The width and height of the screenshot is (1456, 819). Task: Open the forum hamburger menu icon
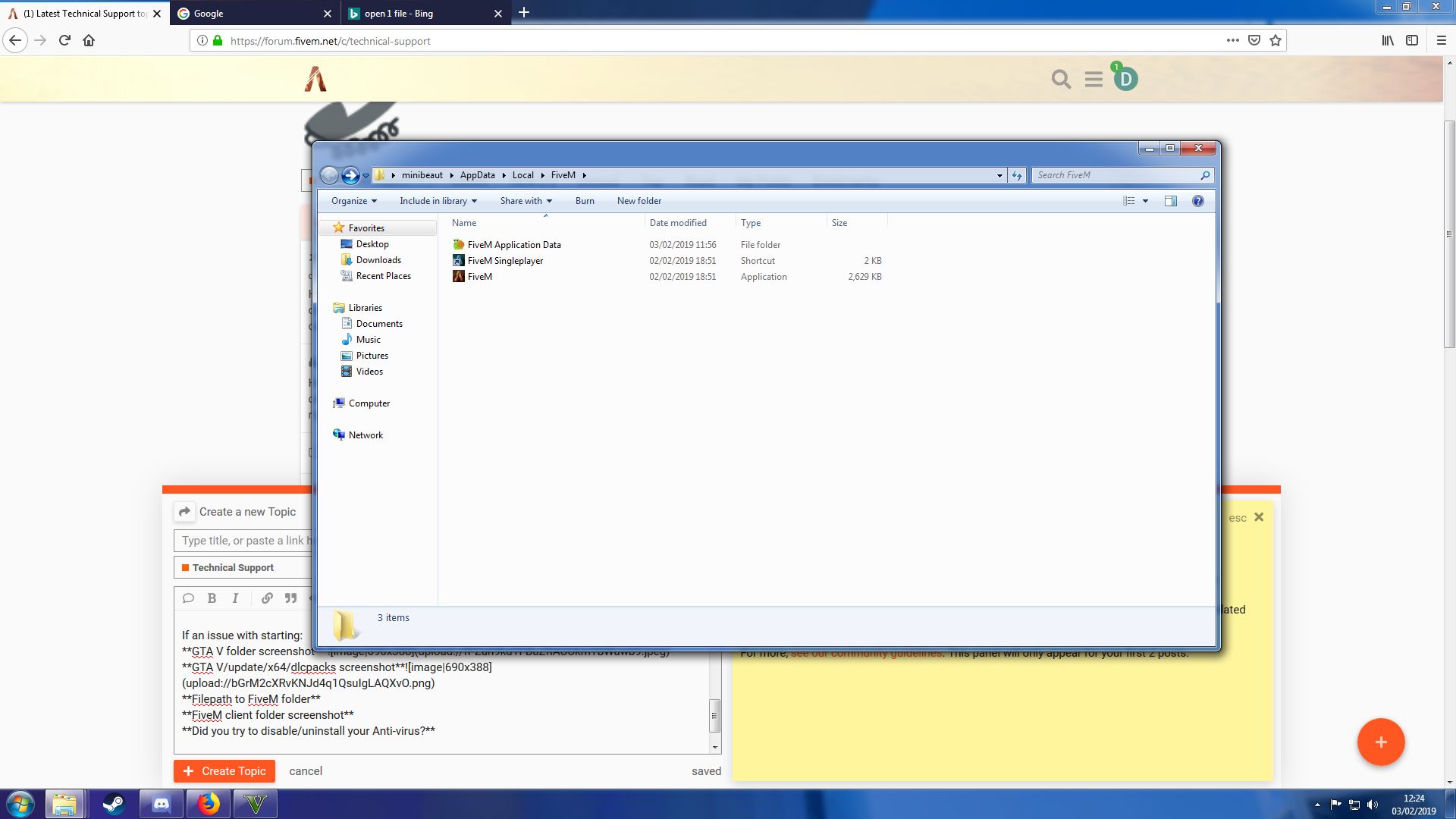[1094, 79]
